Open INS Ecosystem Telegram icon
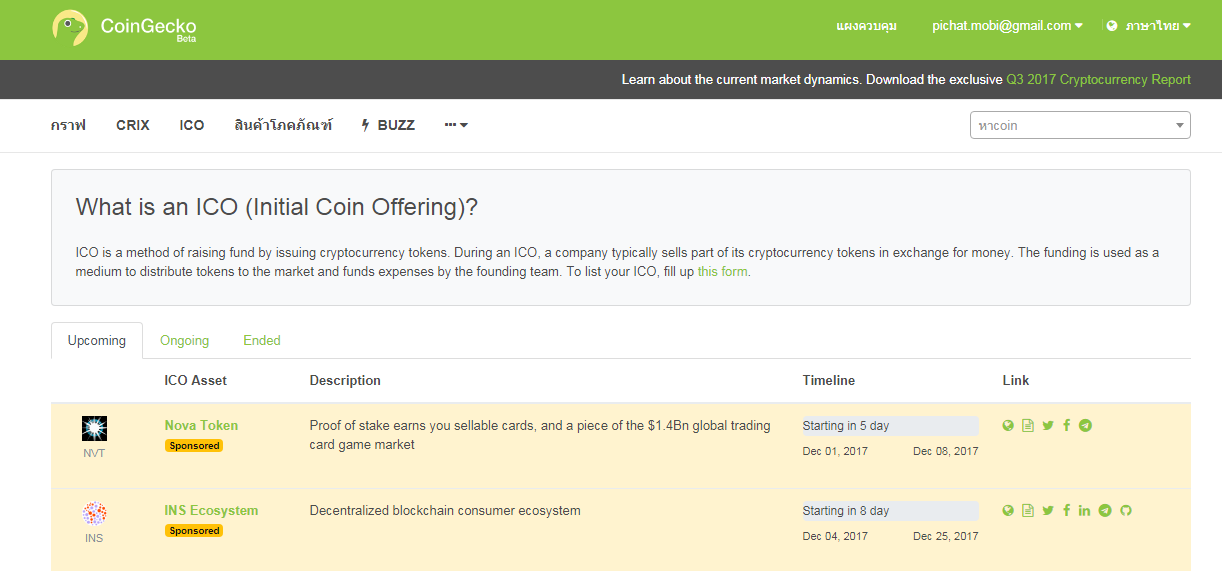The height and width of the screenshot is (571, 1222). pyautogui.click(x=1105, y=510)
